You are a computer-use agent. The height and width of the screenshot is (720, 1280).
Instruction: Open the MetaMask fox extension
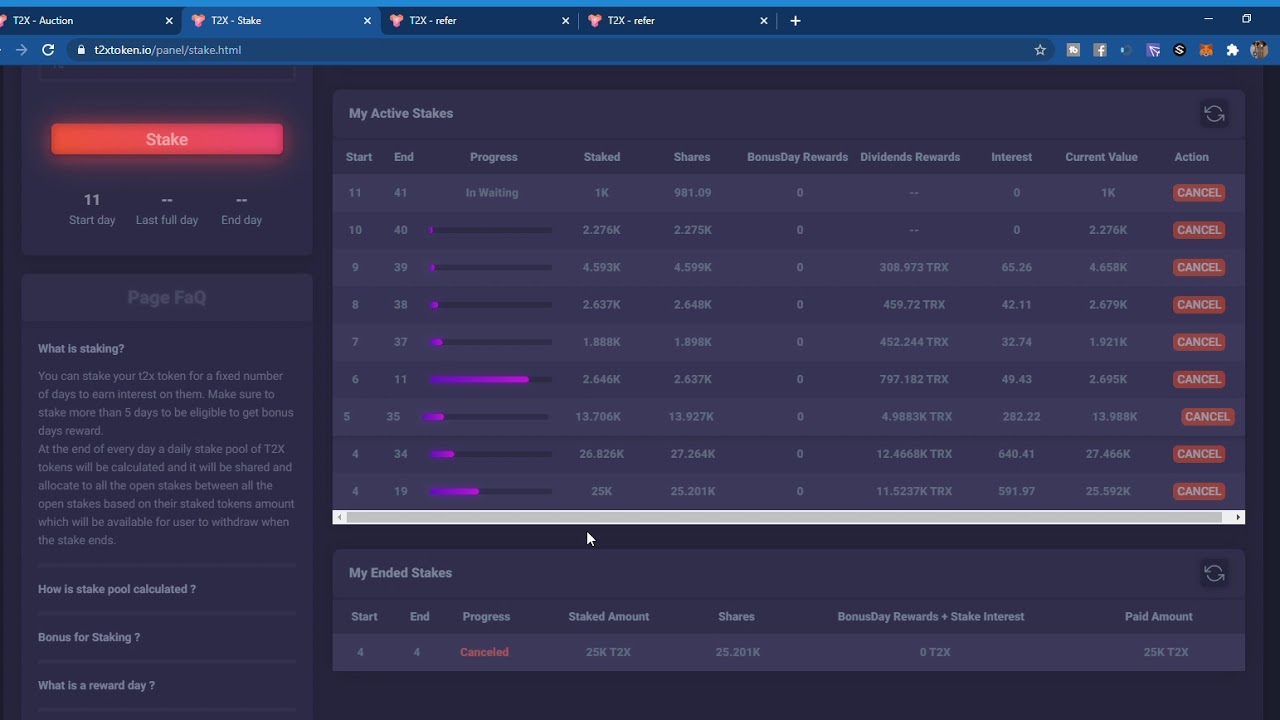pyautogui.click(x=1206, y=50)
